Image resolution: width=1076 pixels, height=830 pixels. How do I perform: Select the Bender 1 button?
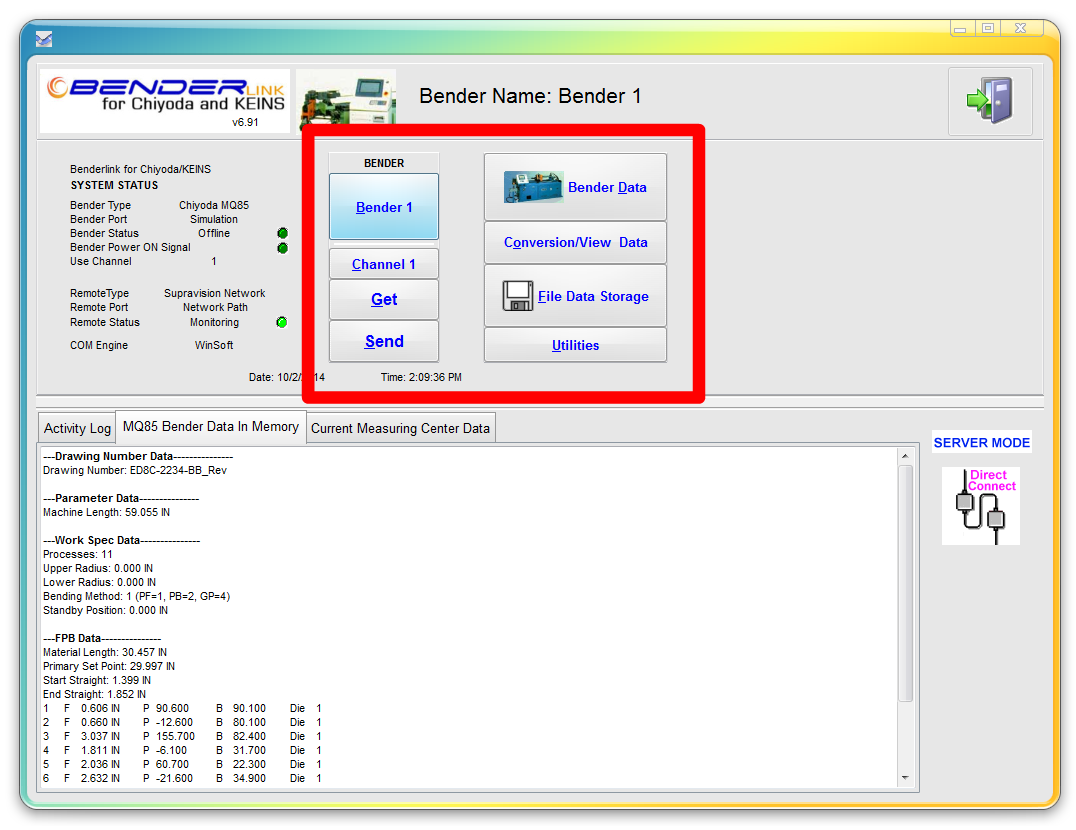384,207
